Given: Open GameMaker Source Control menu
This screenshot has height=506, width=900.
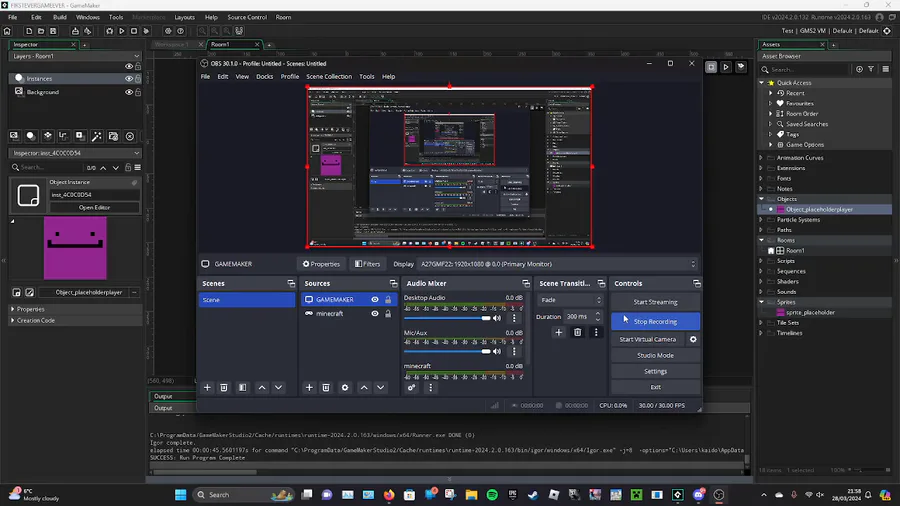Looking at the screenshot, I should pos(247,17).
